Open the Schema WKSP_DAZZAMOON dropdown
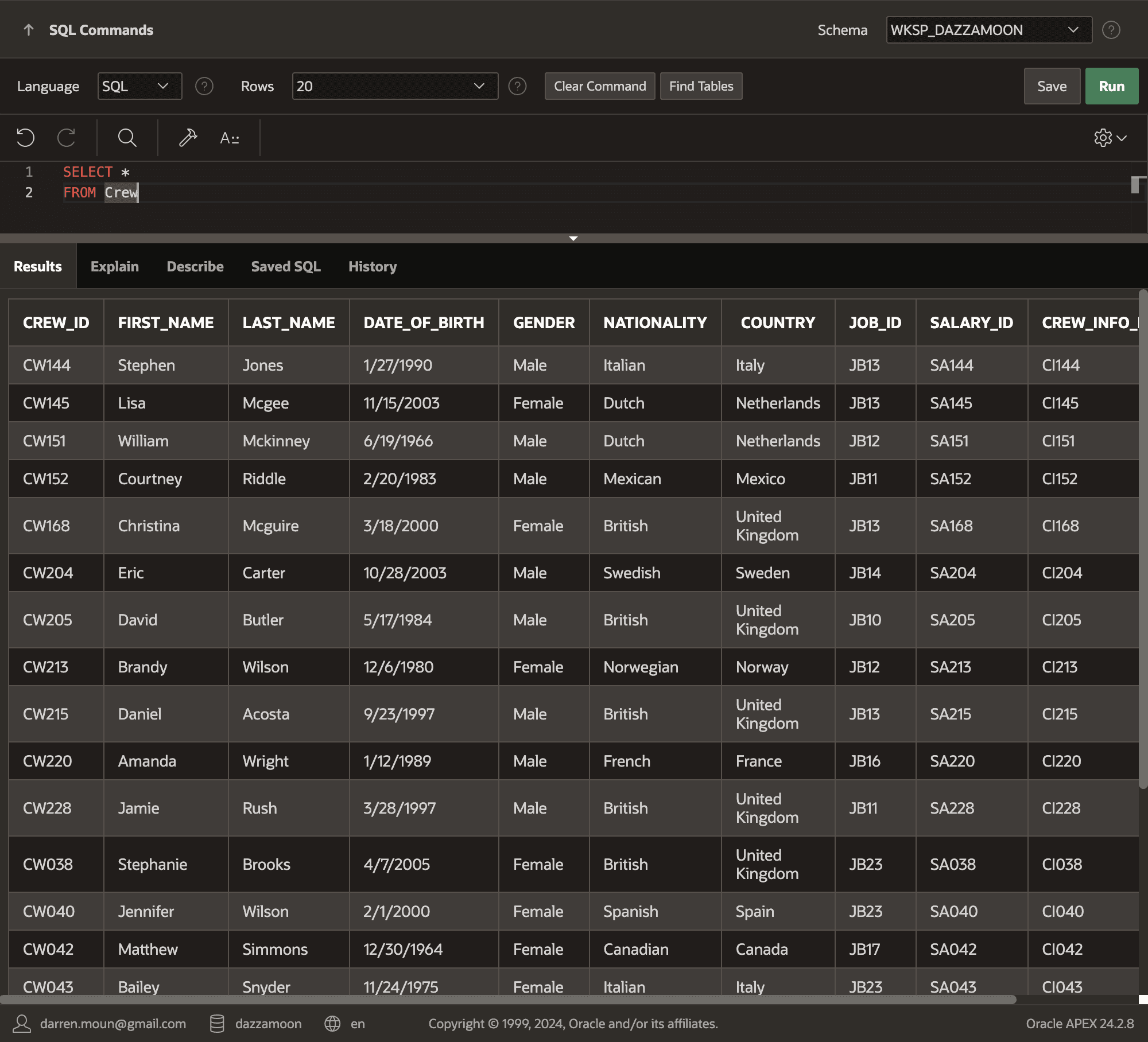Image resolution: width=1148 pixels, height=1042 pixels. [x=988, y=30]
